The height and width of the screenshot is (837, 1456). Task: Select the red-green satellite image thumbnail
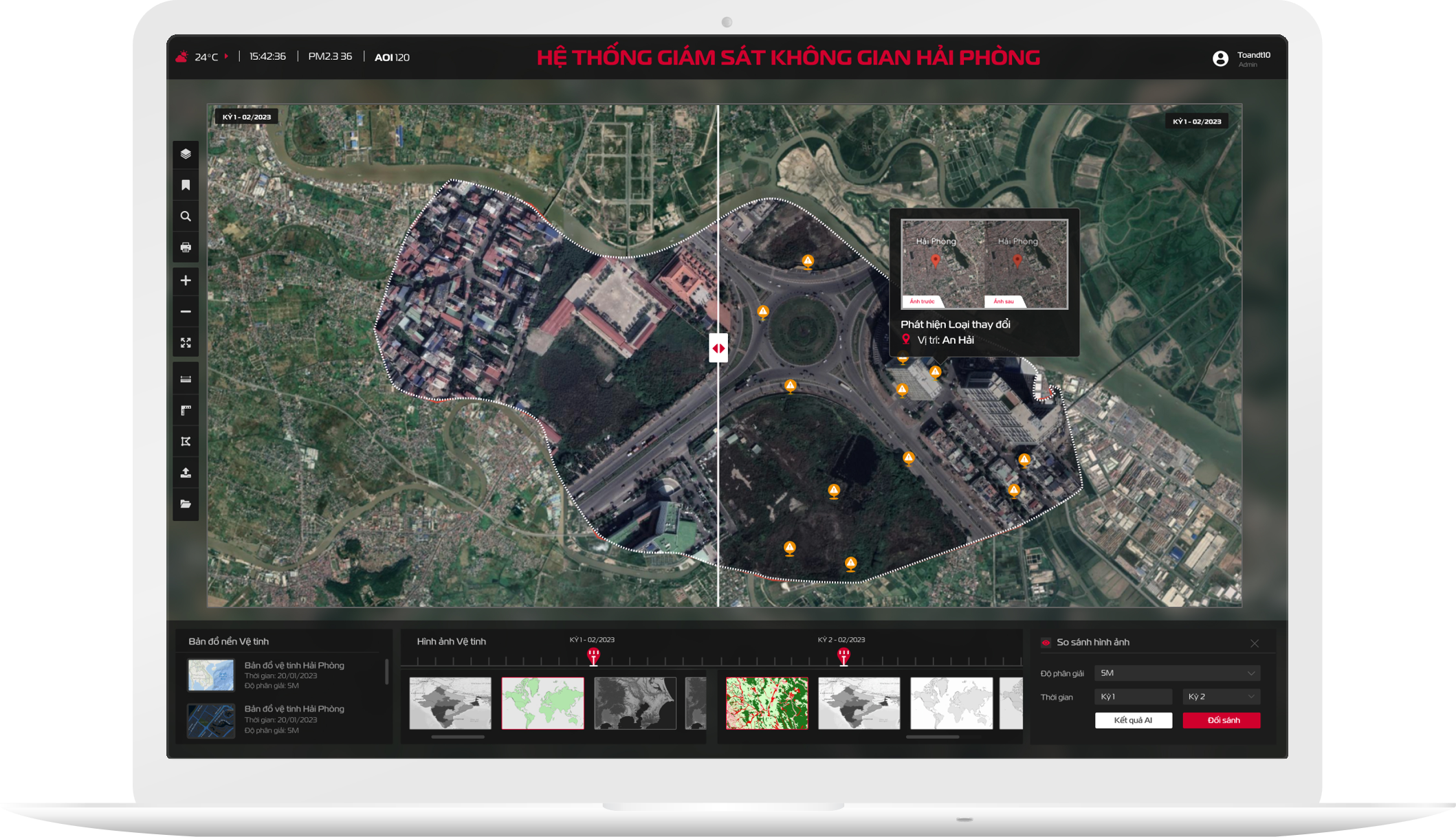point(766,703)
